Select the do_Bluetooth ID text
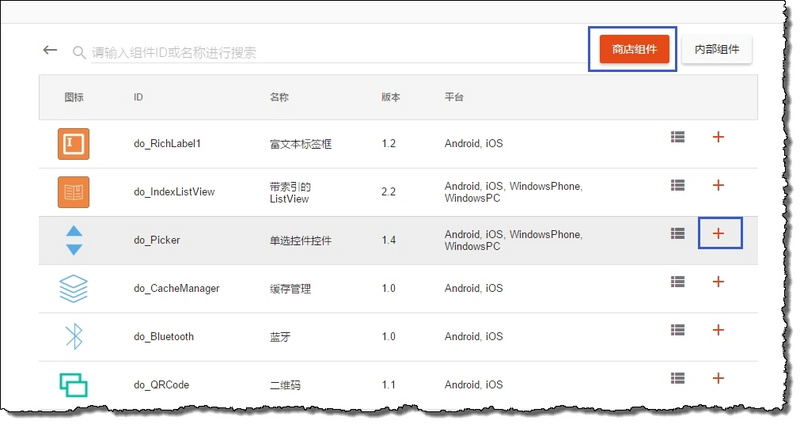Viewport: 800px width, 424px height. (164, 337)
